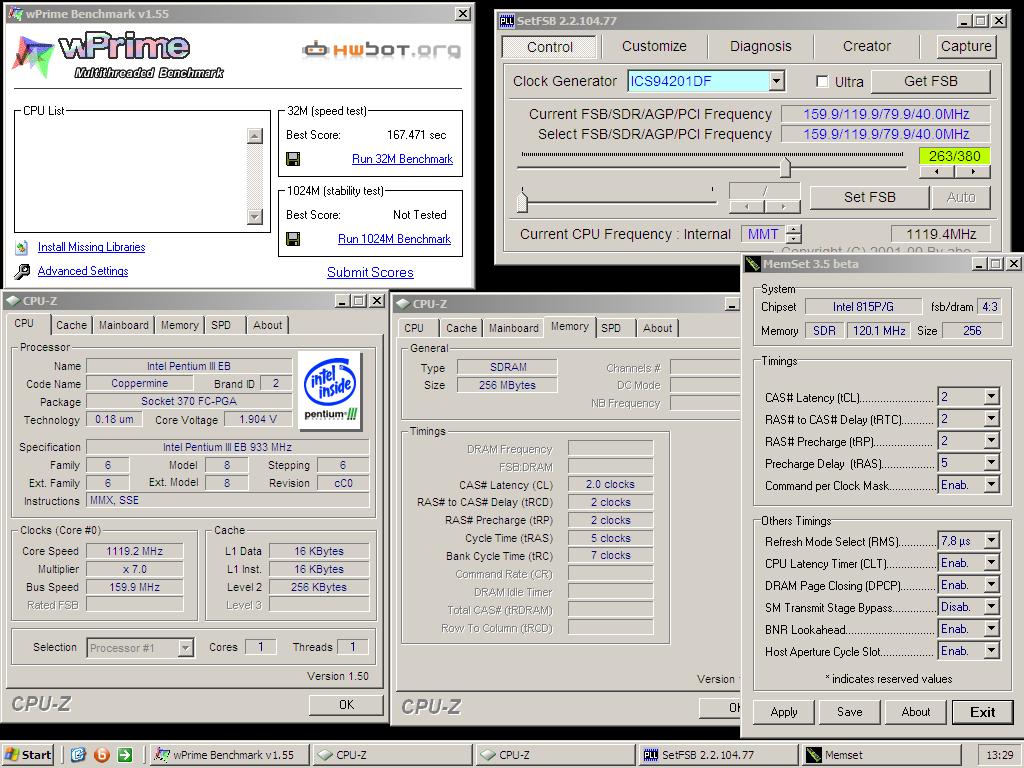Expand RAS# Precharge (tRP) dropdown in MemSet
This screenshot has height=768, width=1024.
coord(991,441)
